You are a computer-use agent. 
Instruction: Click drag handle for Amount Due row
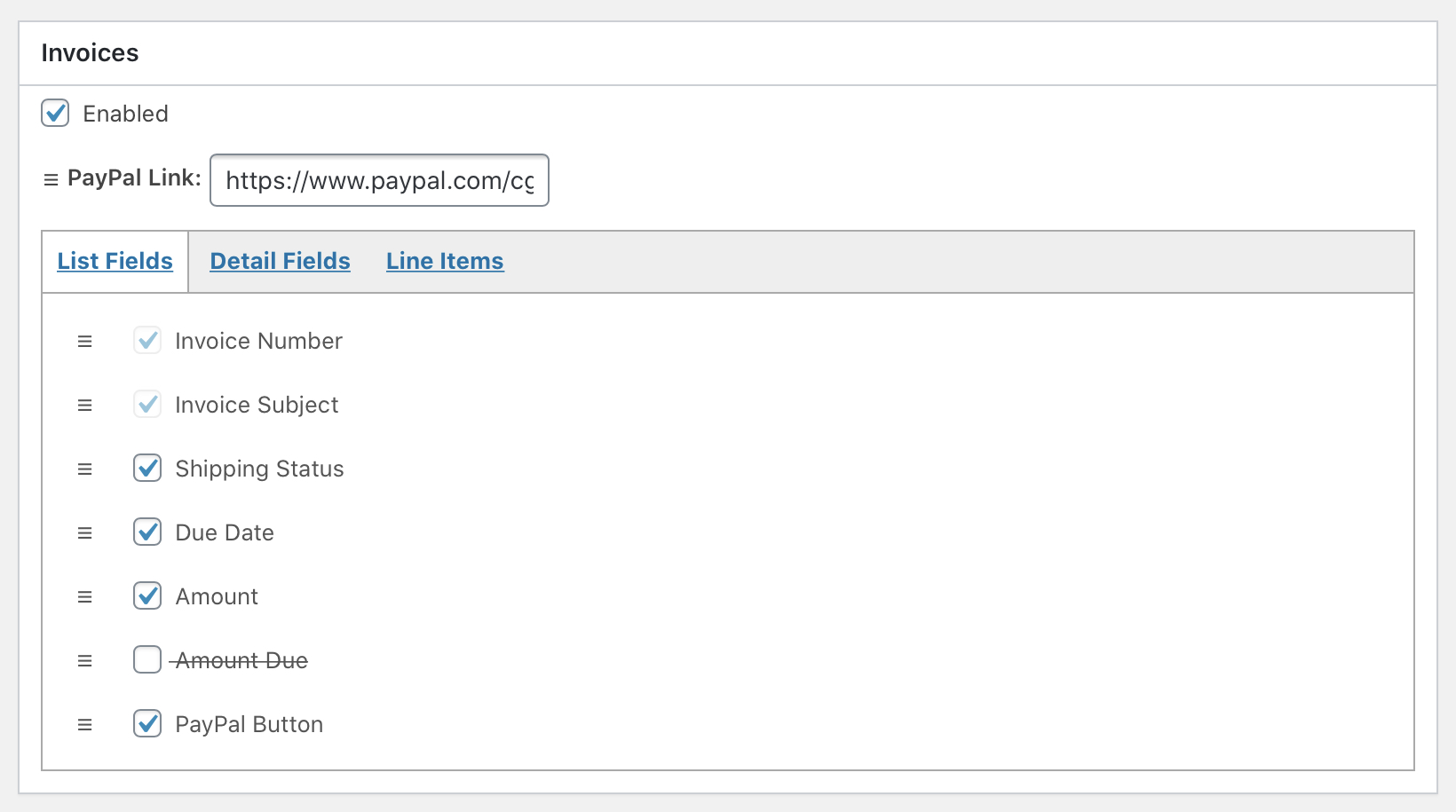coord(84,661)
